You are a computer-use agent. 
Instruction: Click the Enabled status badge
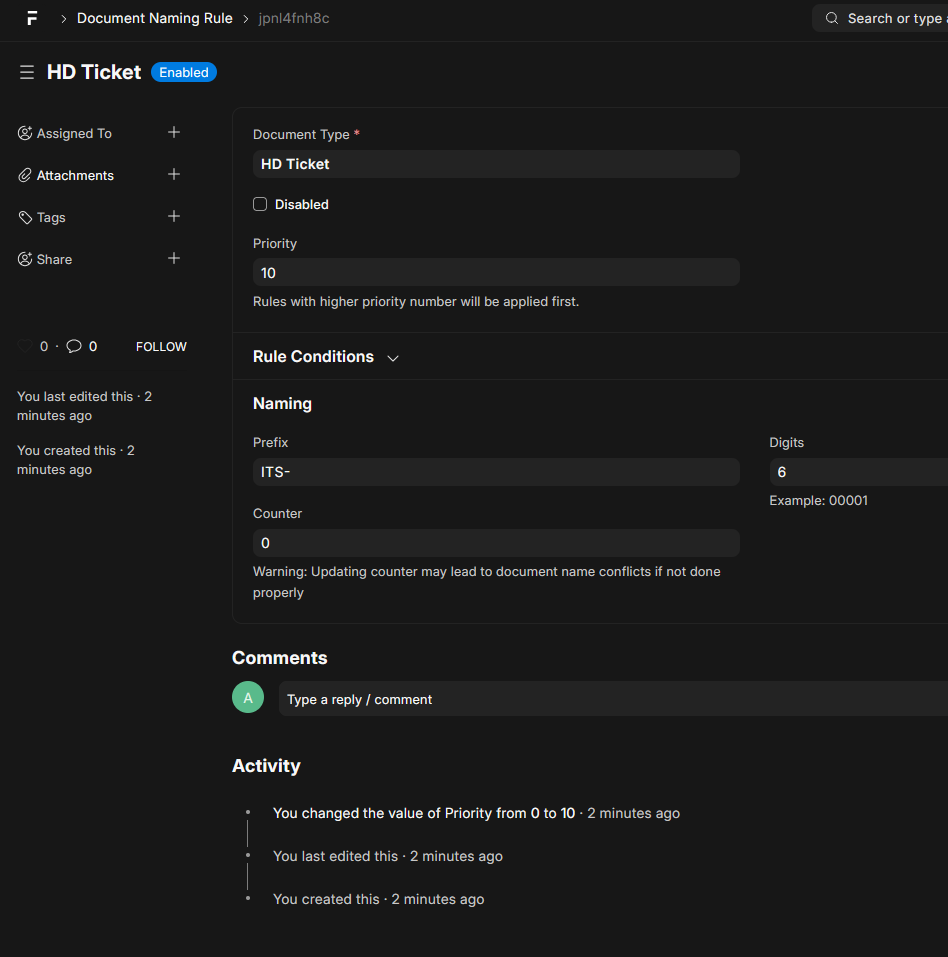tap(184, 72)
